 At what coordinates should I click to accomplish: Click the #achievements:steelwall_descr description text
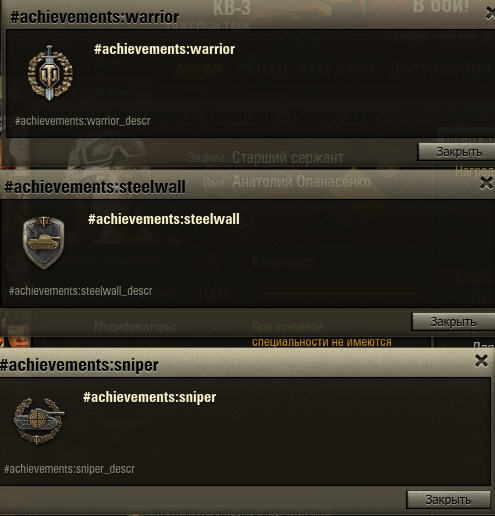coord(81,291)
